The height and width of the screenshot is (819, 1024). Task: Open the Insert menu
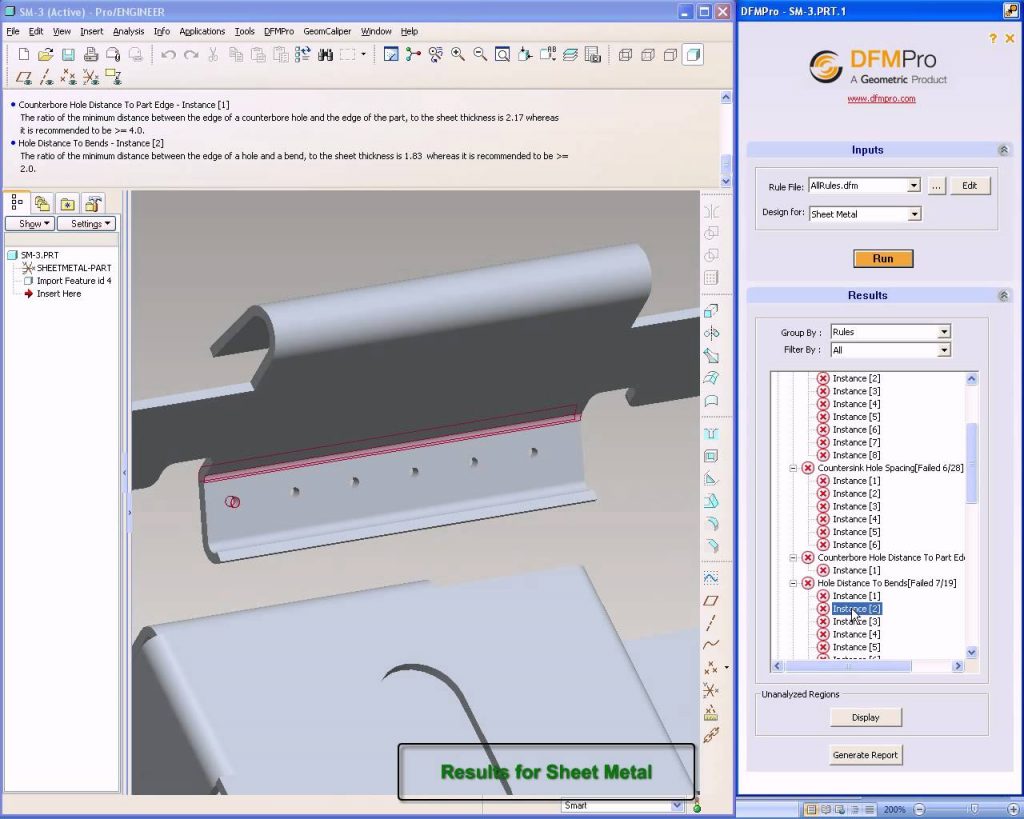91,31
